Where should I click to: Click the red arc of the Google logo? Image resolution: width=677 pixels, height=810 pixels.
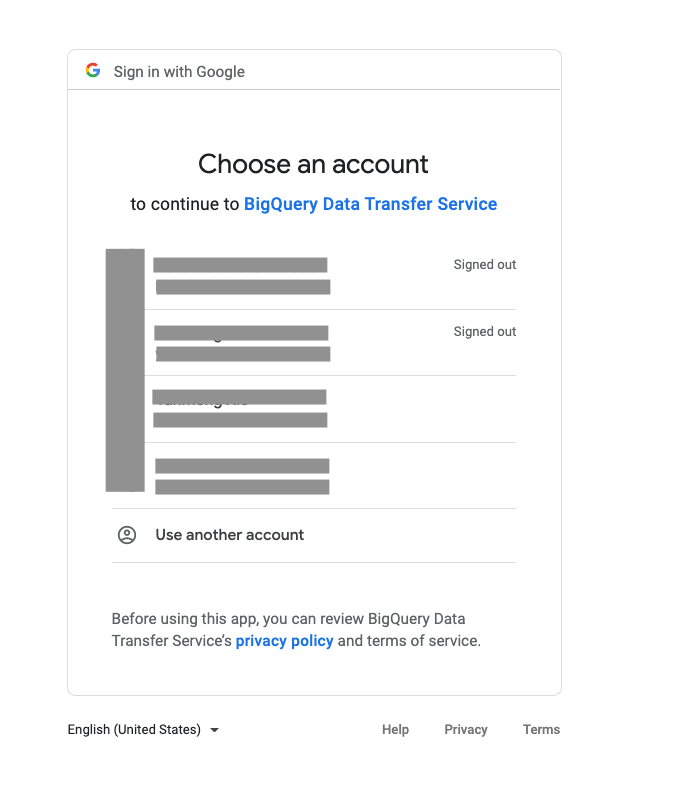pyautogui.click(x=90, y=65)
